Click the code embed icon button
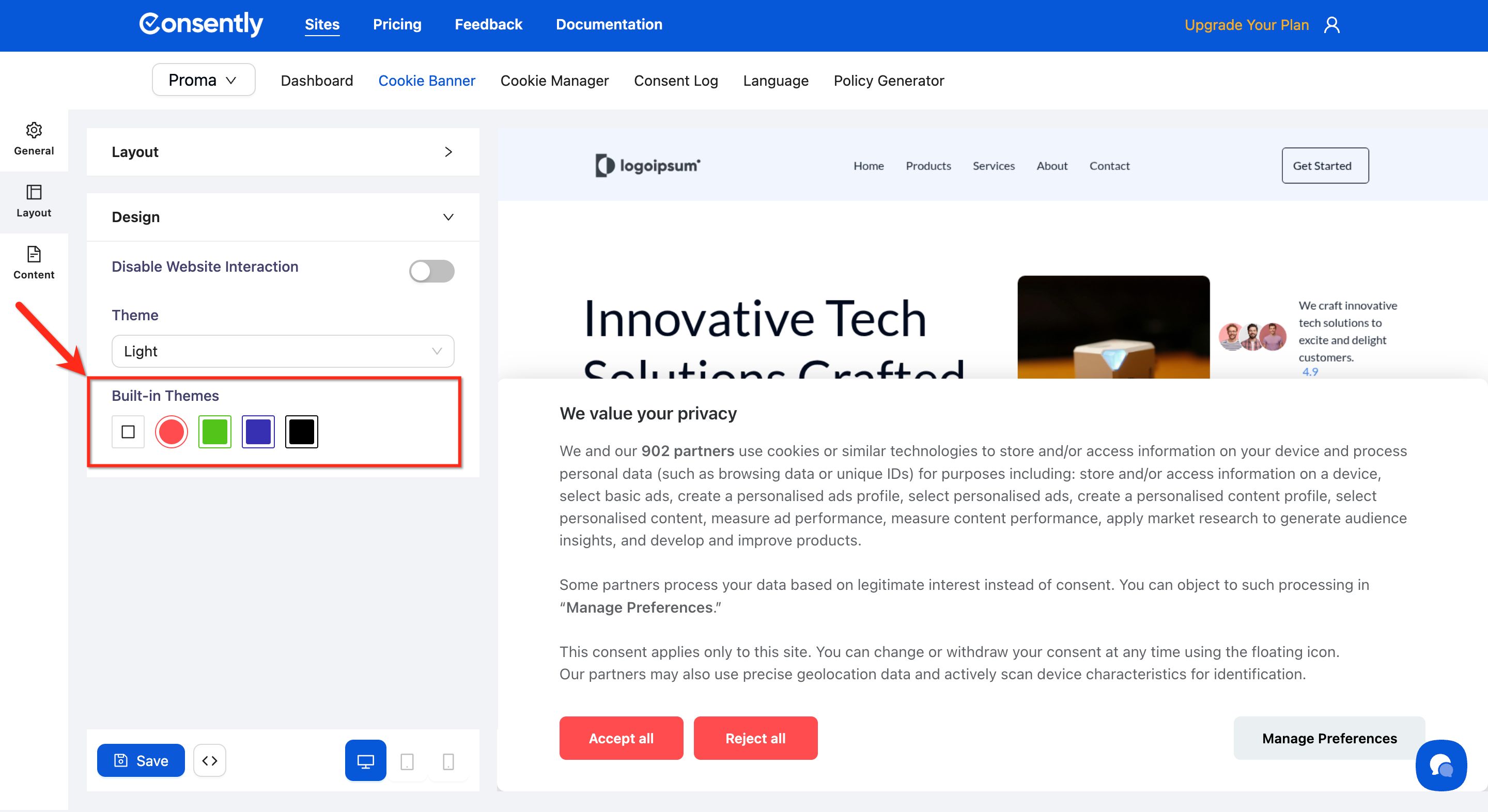The height and width of the screenshot is (812, 1488). pos(210,760)
